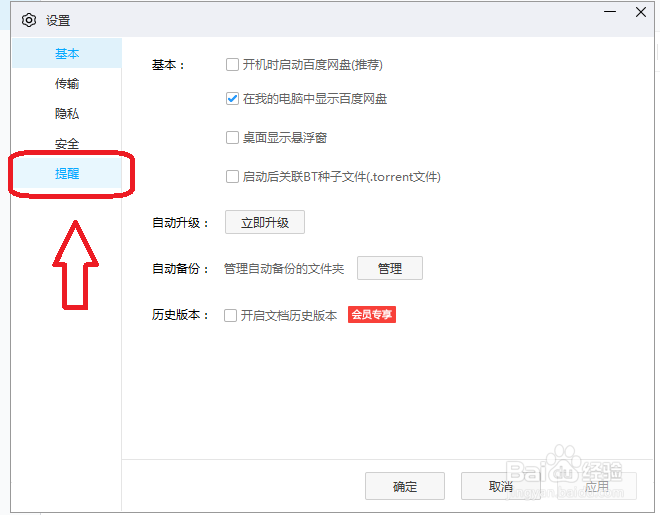The height and width of the screenshot is (515, 660).
Task: Enable 开启文档历史版本 checkbox
Action: coord(230,315)
